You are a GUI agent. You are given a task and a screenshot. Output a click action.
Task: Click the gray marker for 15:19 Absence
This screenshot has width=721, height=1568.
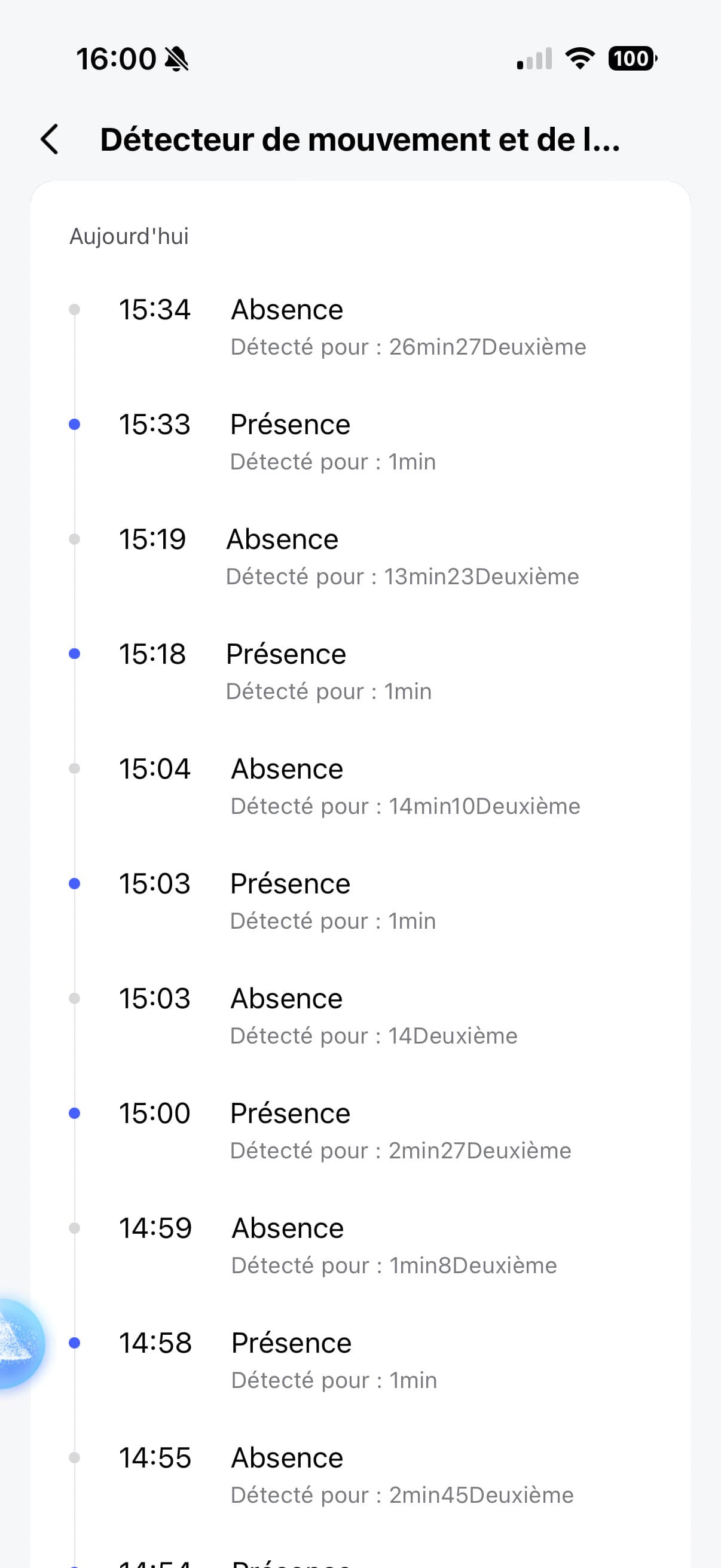[x=75, y=539]
